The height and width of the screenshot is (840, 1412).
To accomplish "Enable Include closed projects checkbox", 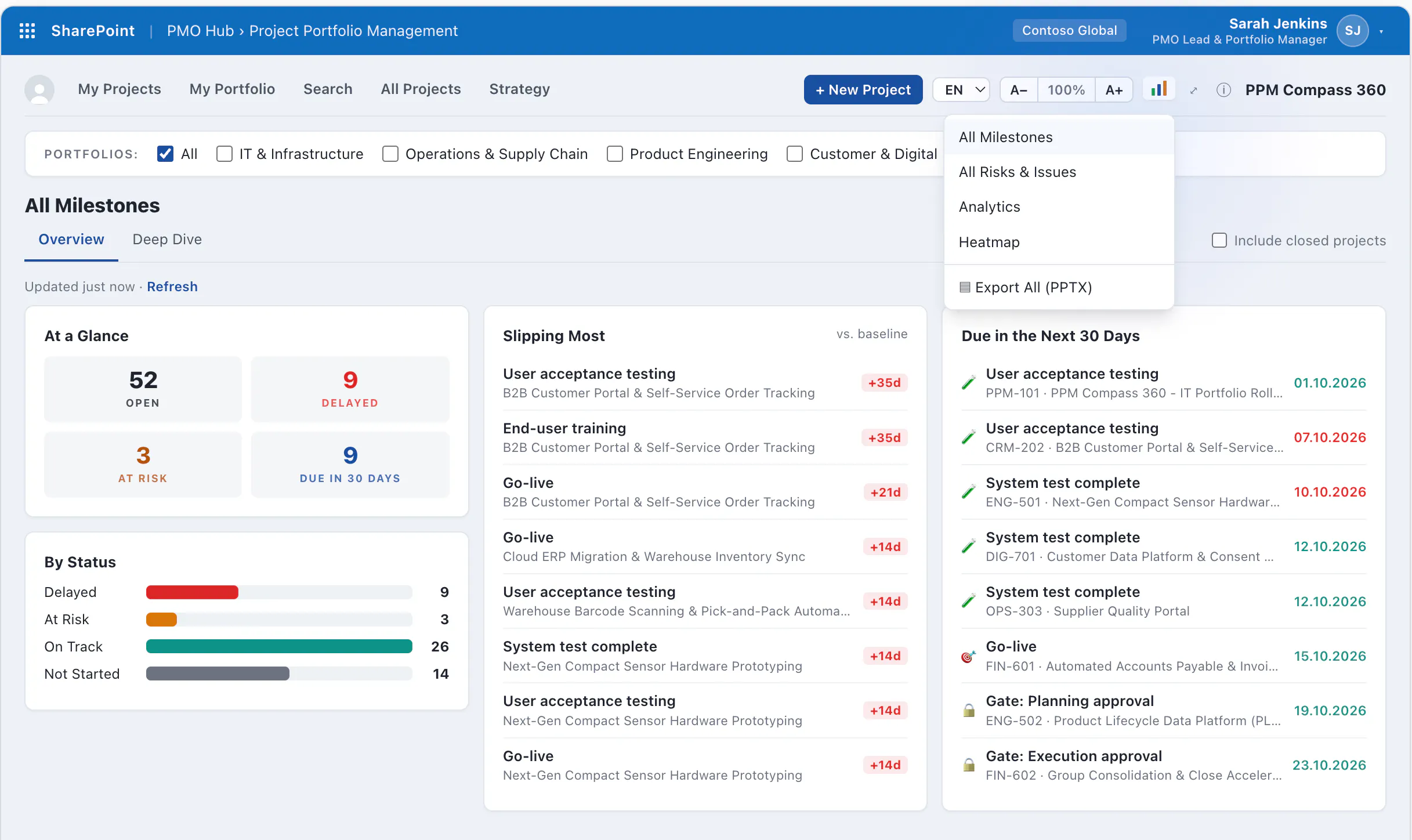I will pos(1219,240).
